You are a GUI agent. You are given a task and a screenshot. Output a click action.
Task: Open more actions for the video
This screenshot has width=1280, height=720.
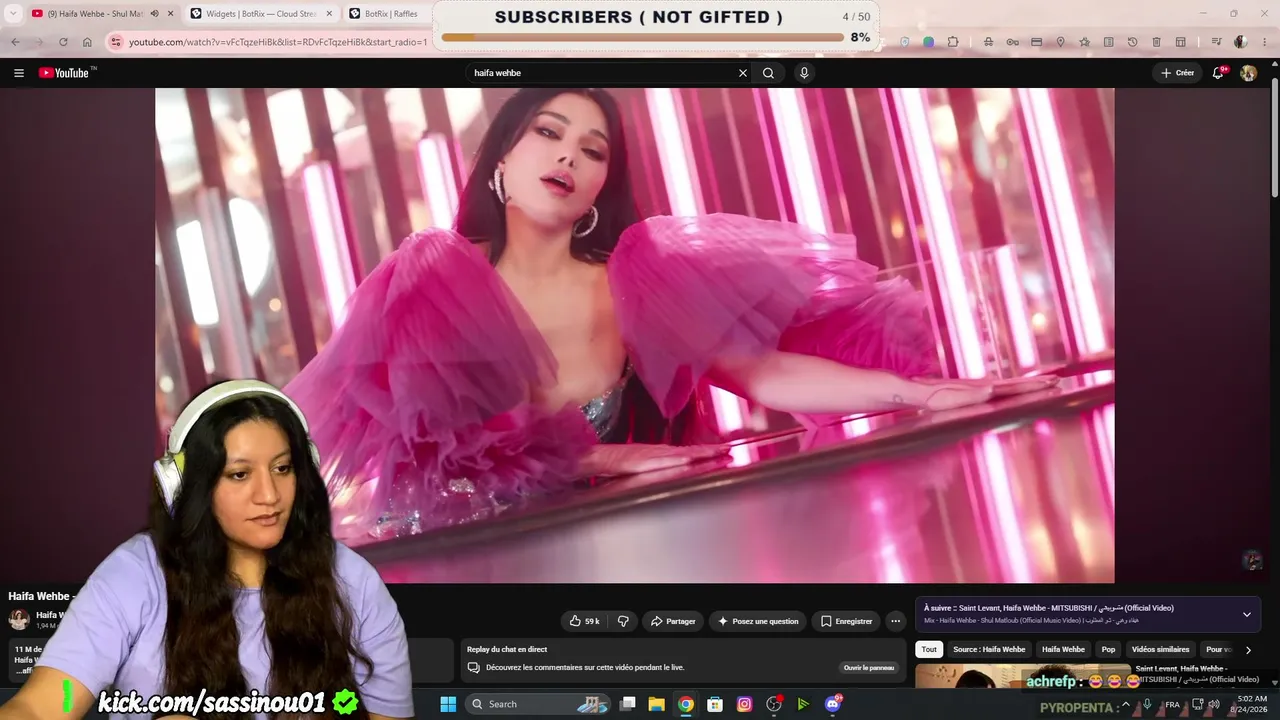point(895,621)
